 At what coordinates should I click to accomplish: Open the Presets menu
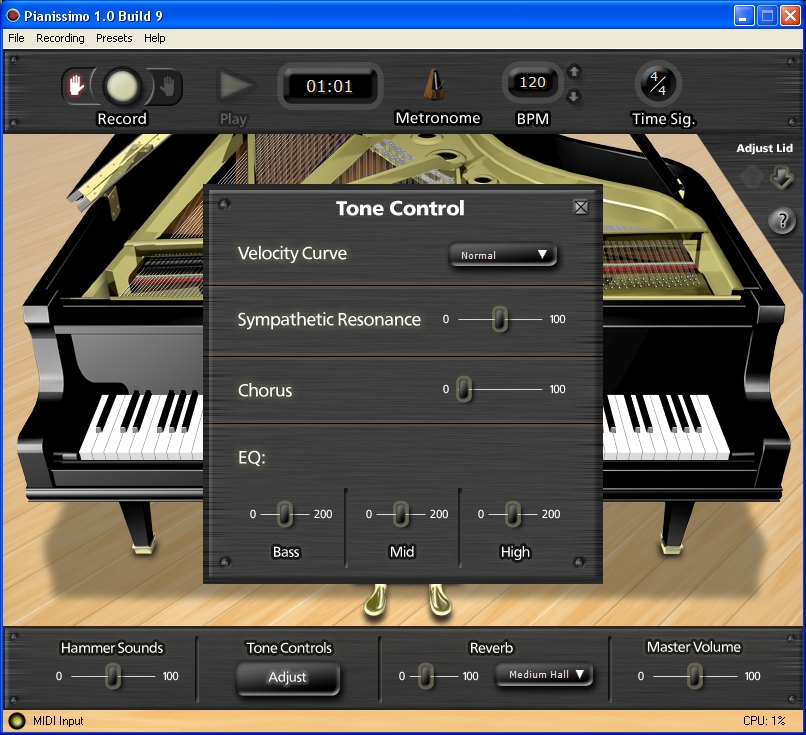pyautogui.click(x=114, y=38)
